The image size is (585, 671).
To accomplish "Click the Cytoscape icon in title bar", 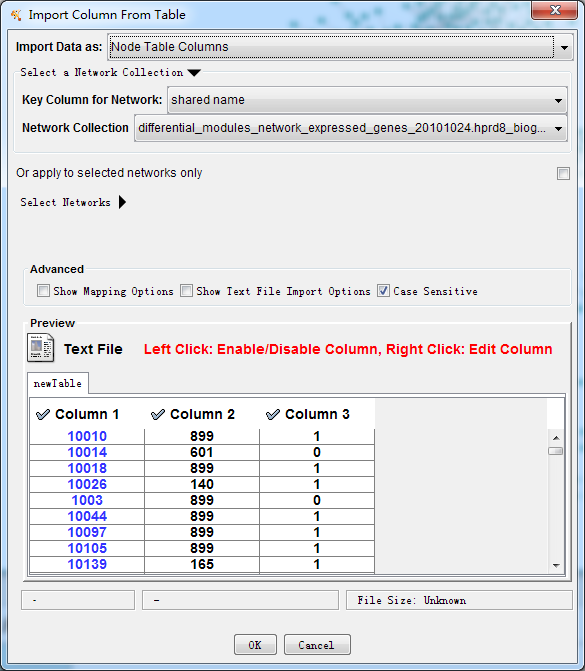I will [16, 15].
